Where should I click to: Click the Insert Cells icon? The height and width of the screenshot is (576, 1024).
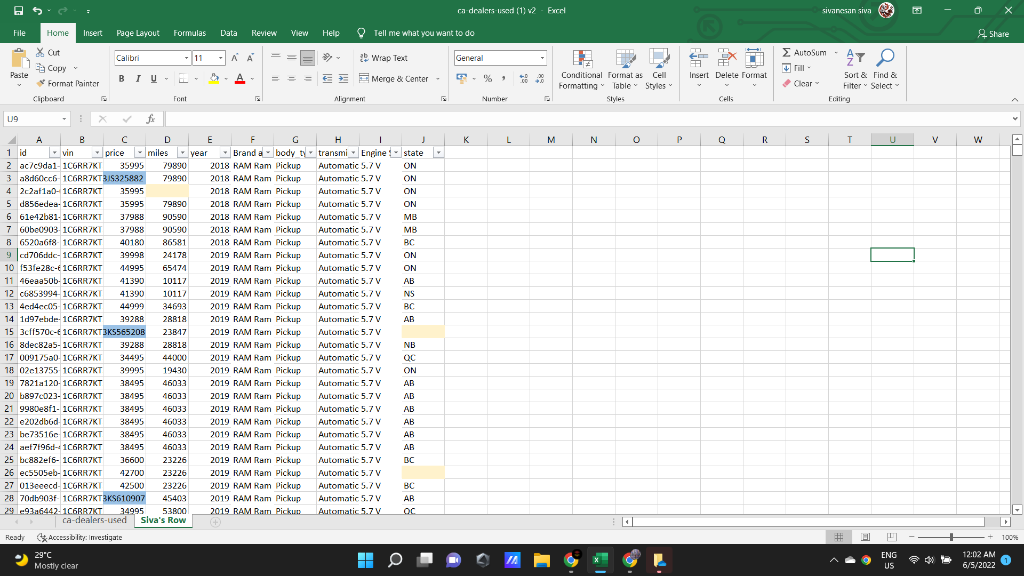point(697,62)
